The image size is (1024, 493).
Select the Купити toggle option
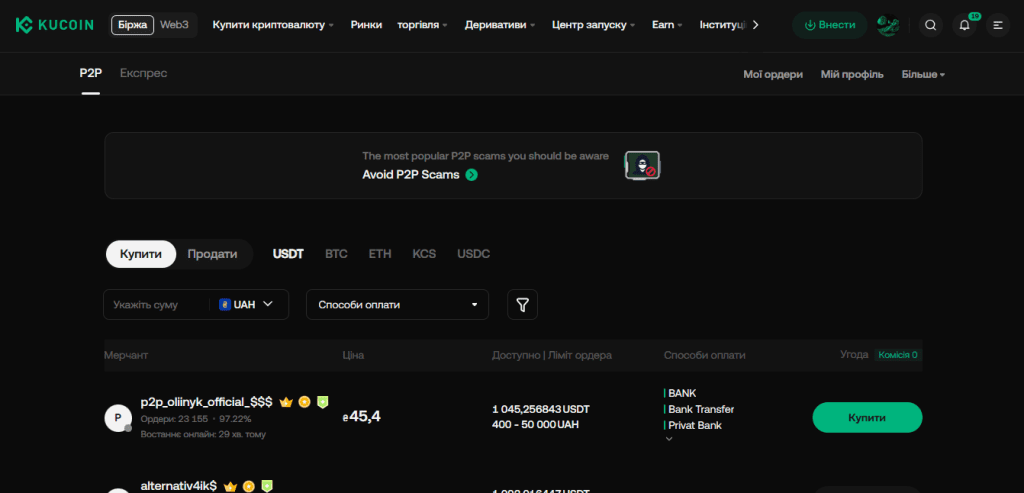tap(141, 254)
